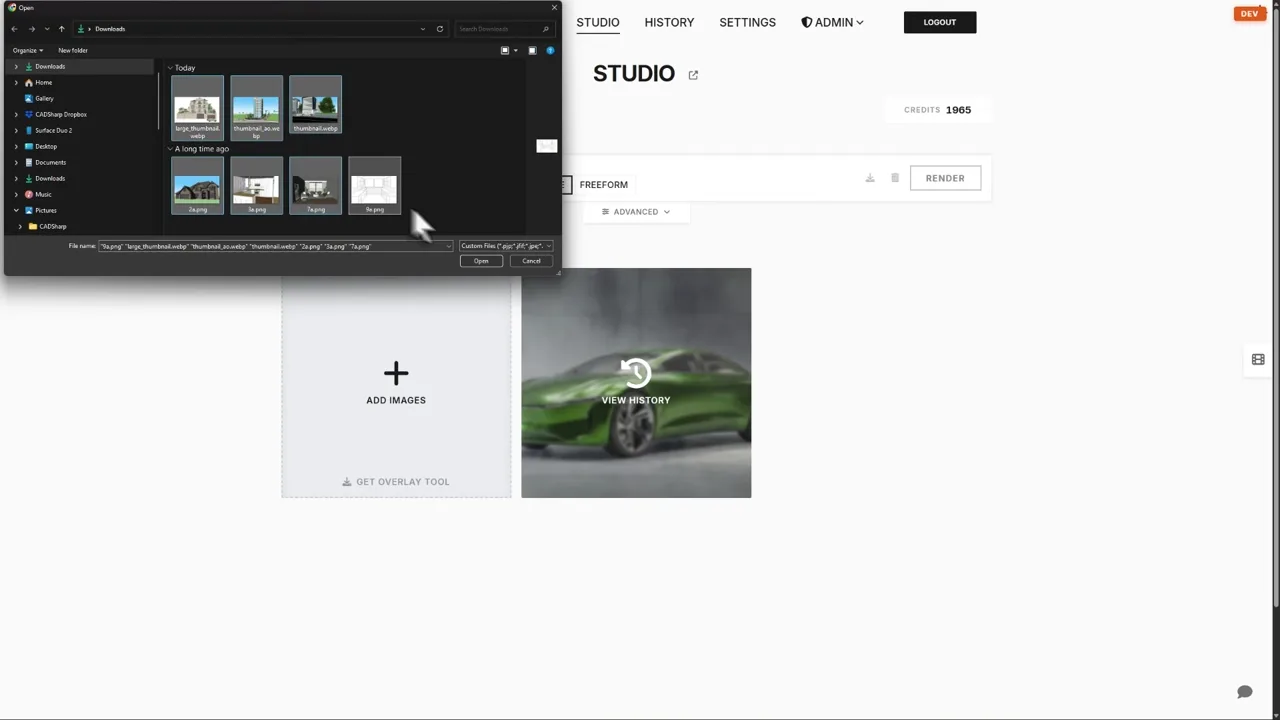Select CADSharp folder under Pictures
Screen dimensions: 1280x720
pos(53,226)
